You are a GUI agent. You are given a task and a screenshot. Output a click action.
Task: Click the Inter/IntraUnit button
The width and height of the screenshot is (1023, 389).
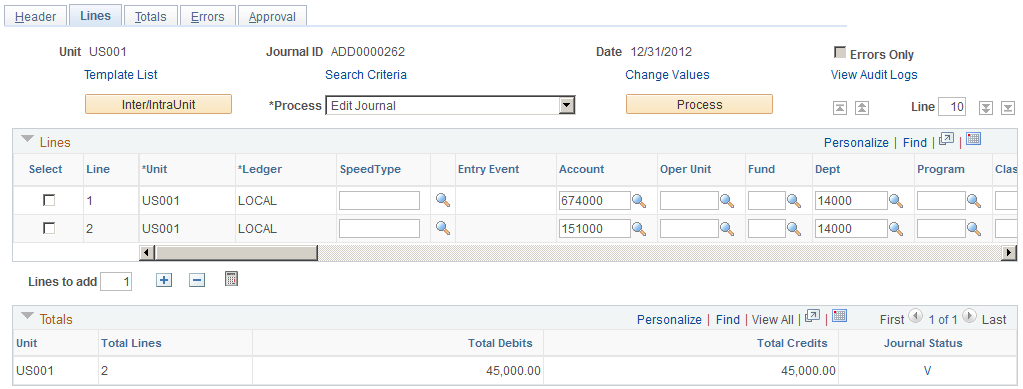click(159, 104)
